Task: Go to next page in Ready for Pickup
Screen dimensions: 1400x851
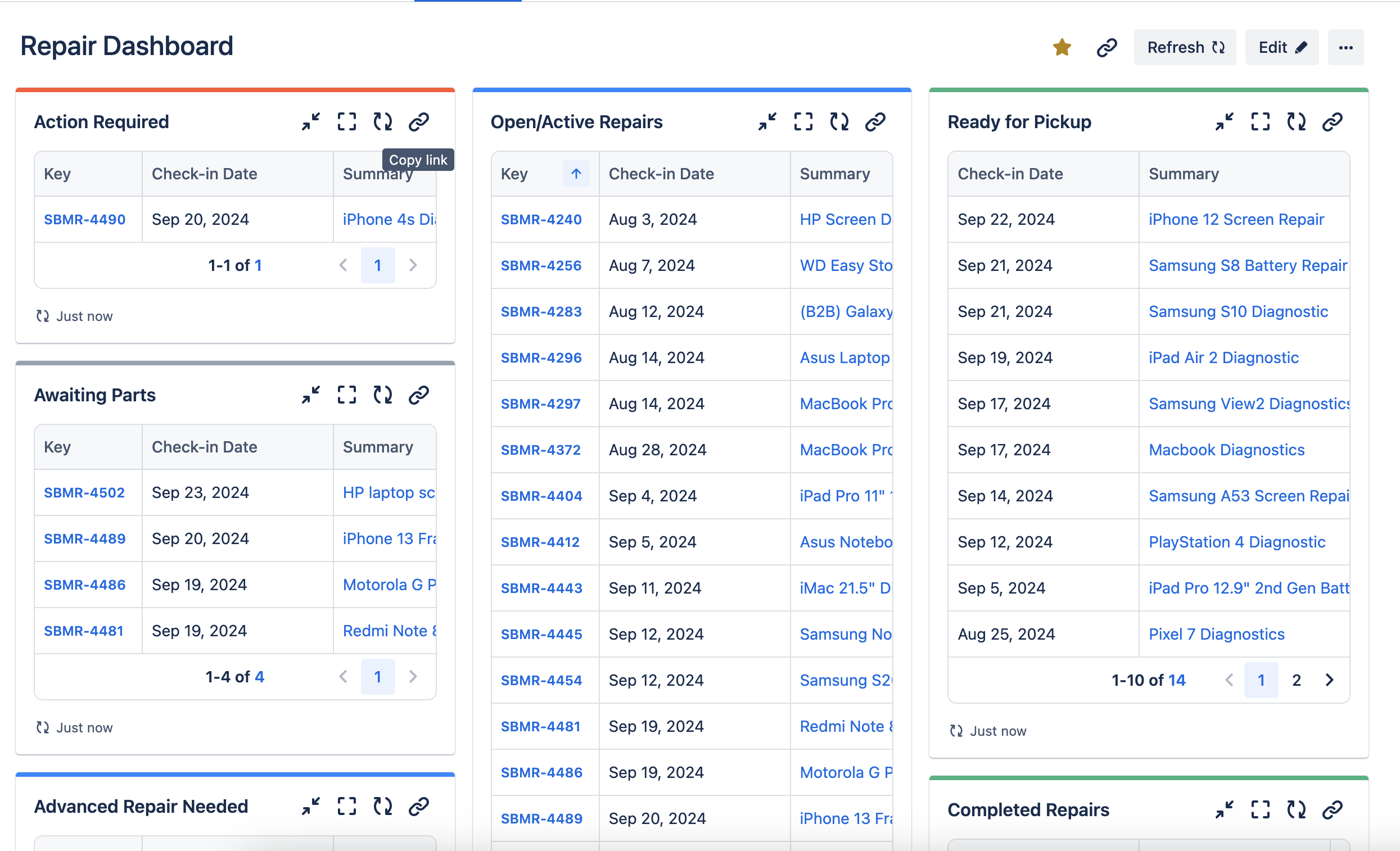Action: click(1329, 680)
